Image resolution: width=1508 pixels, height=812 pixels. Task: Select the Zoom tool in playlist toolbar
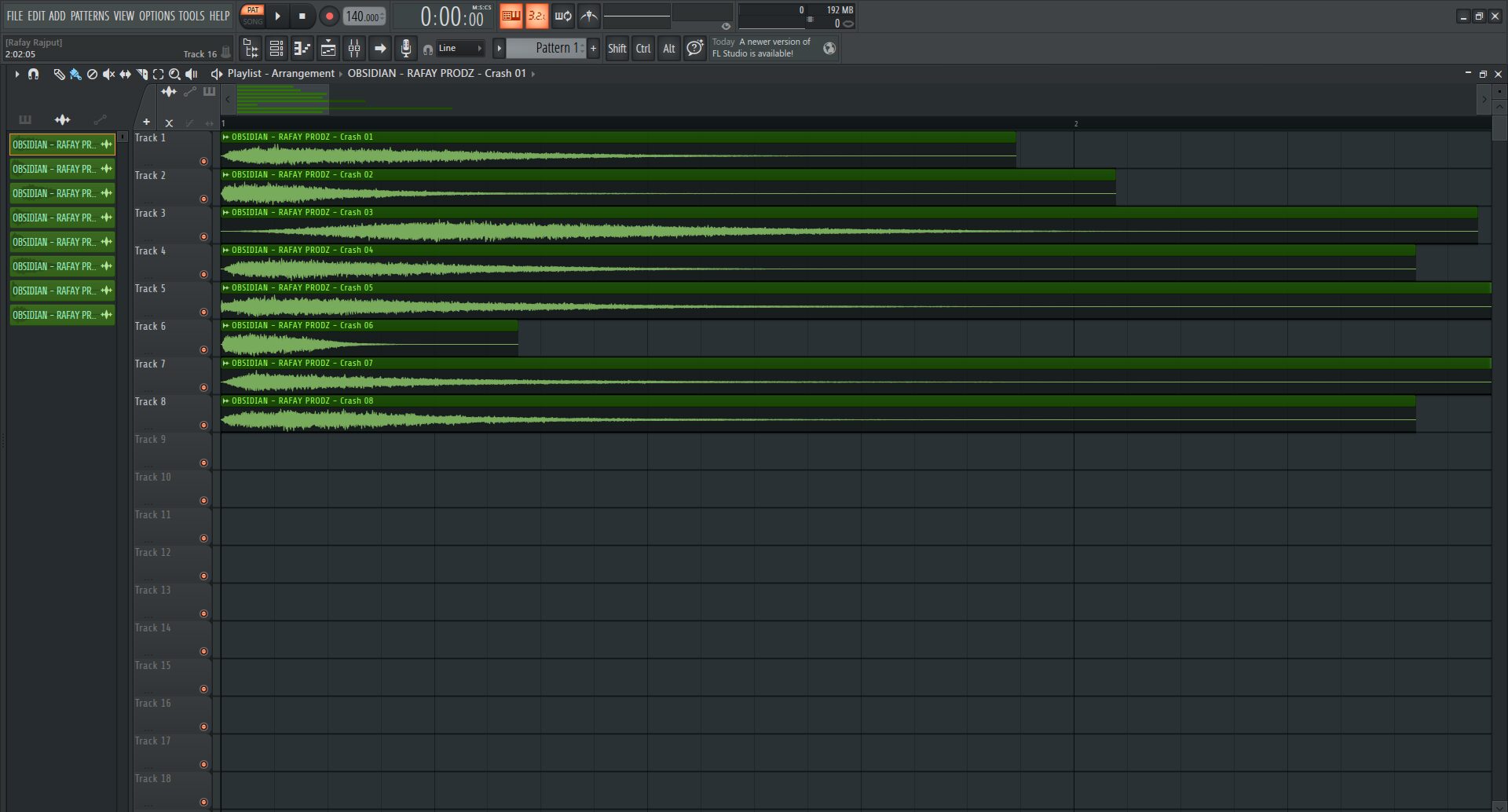174,74
